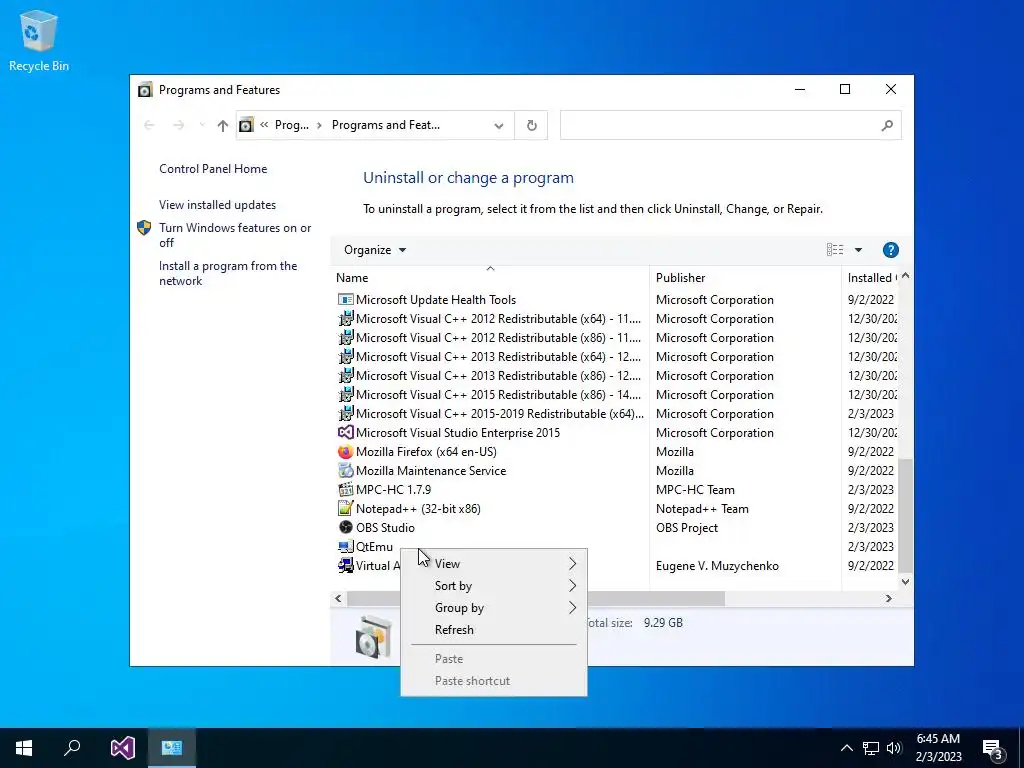Click Turn Windows features on or off

tap(235, 235)
